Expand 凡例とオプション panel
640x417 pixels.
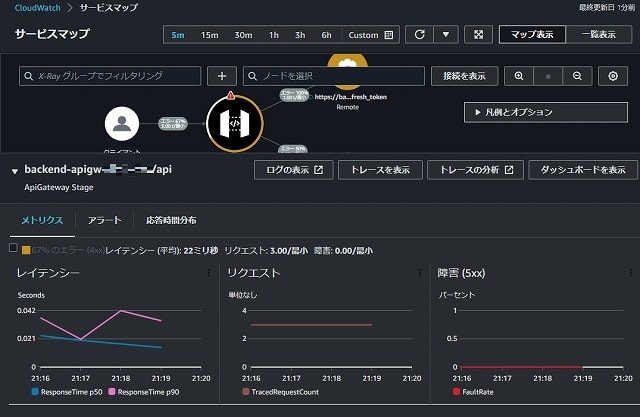(546, 112)
